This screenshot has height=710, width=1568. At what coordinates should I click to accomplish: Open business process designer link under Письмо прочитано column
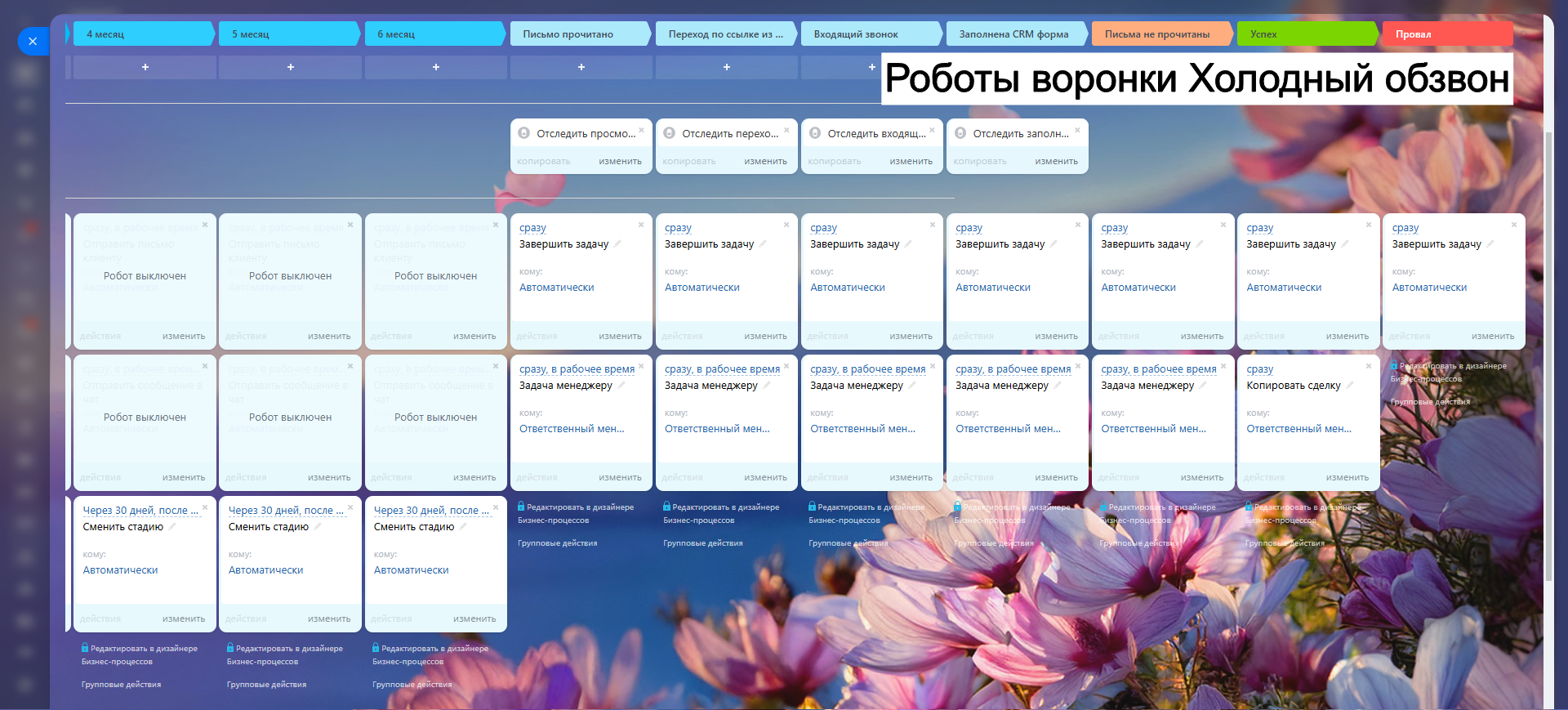576,514
